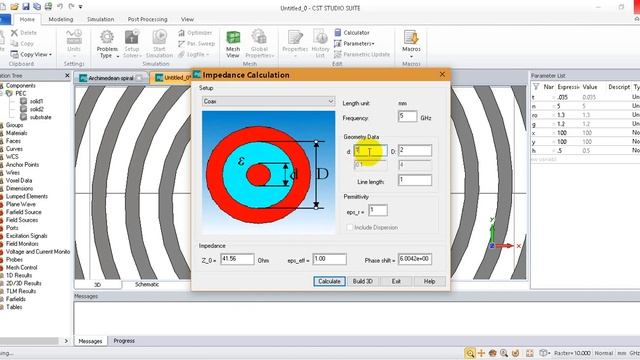Open the Macros tool
640x360 pixels.
pos(411,44)
